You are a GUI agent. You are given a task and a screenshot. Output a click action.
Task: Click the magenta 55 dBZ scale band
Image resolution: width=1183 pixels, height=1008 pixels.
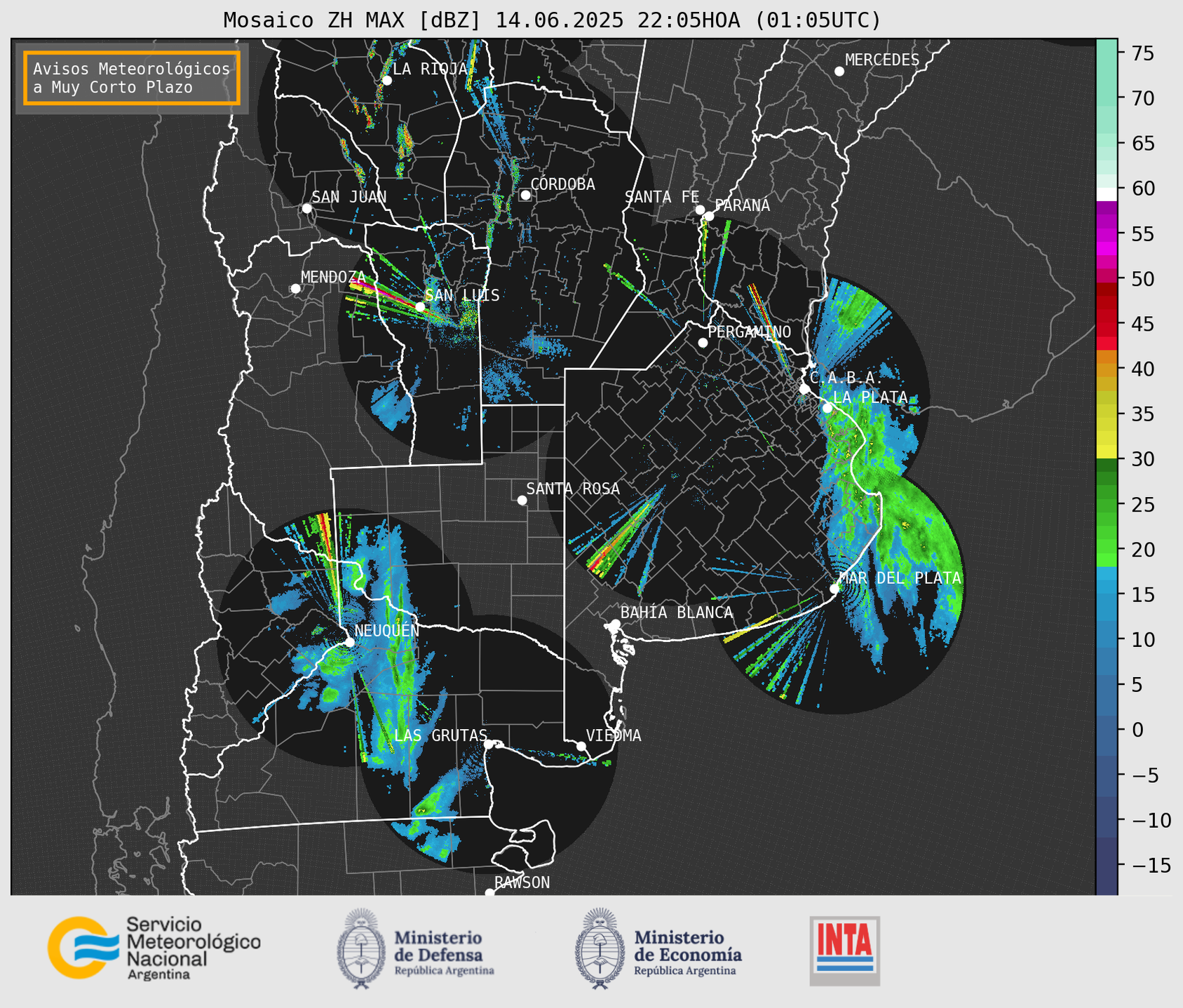1107,234
